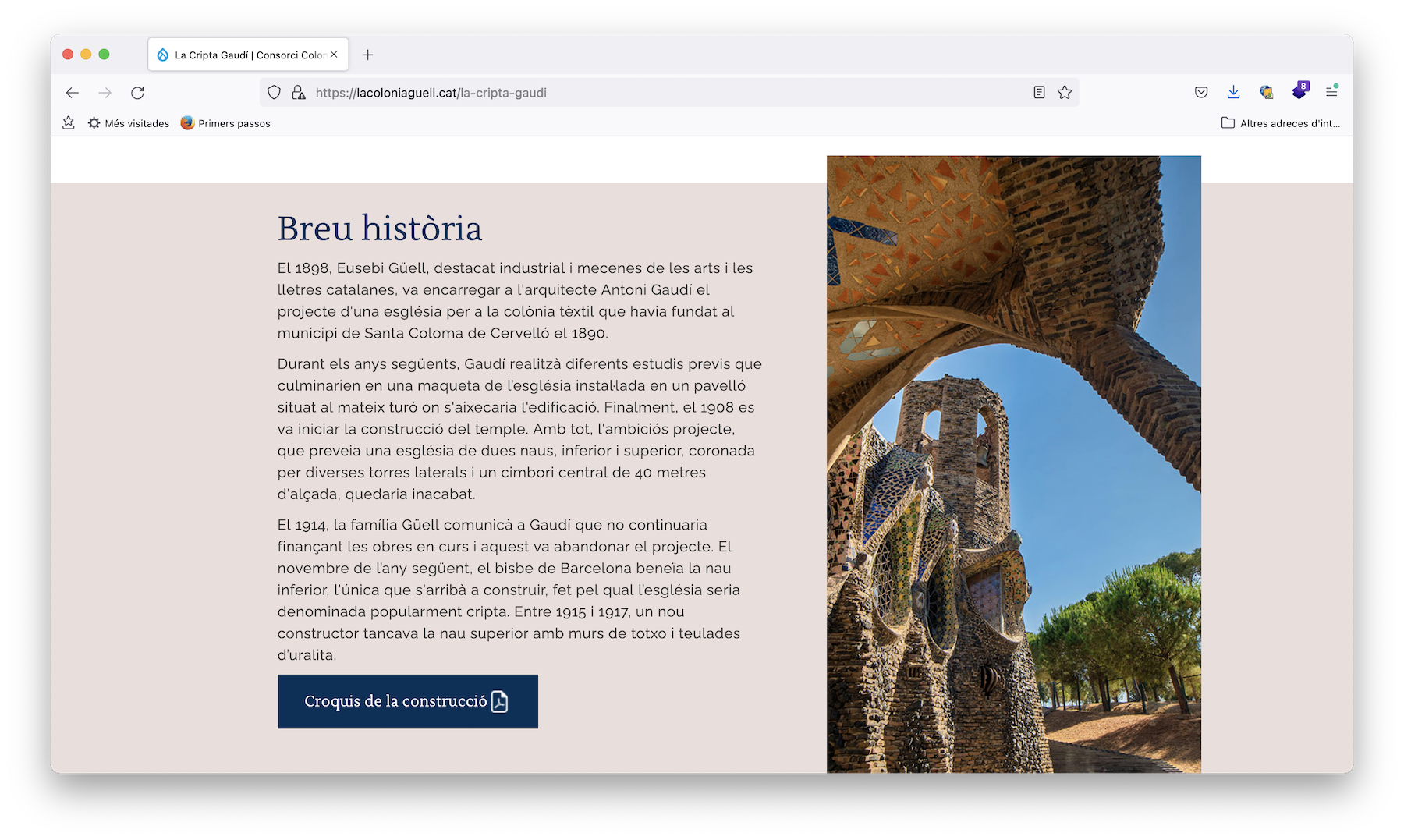Show site security padlock information

298,93
